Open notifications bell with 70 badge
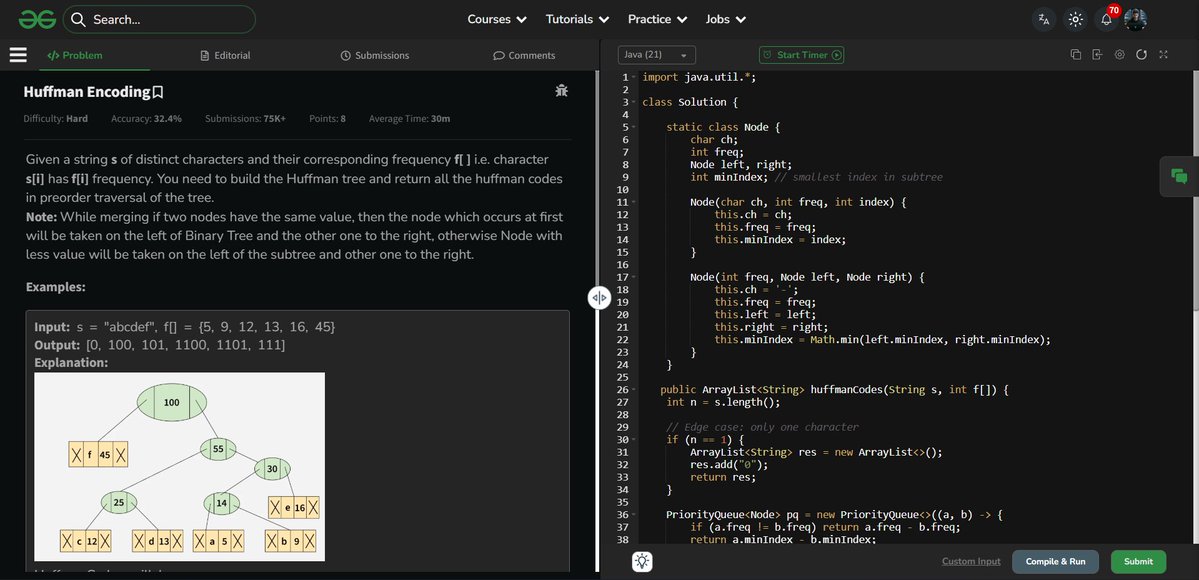This screenshot has width=1199, height=580. click(x=1106, y=18)
